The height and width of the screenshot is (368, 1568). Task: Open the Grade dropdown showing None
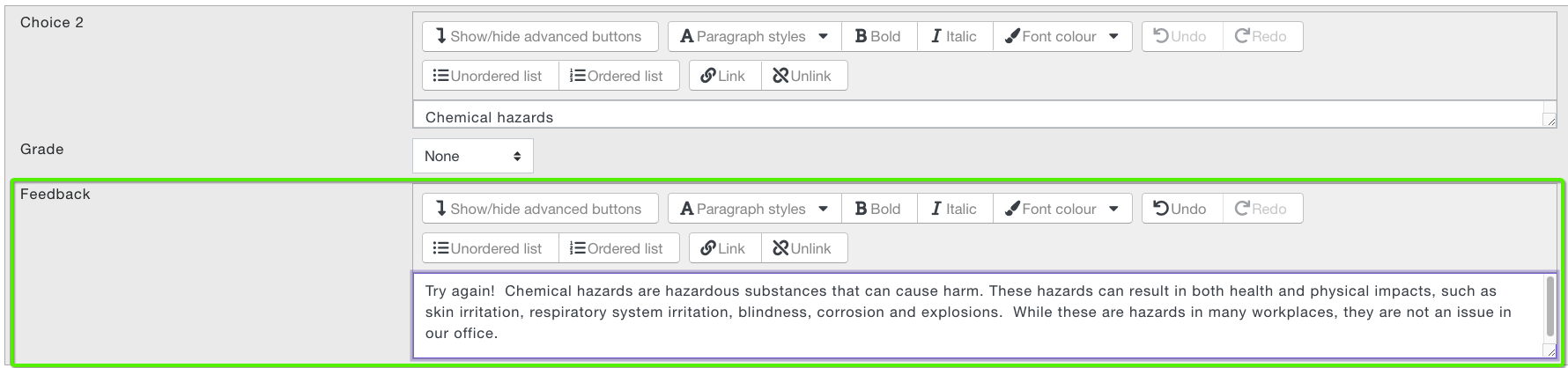(472, 156)
